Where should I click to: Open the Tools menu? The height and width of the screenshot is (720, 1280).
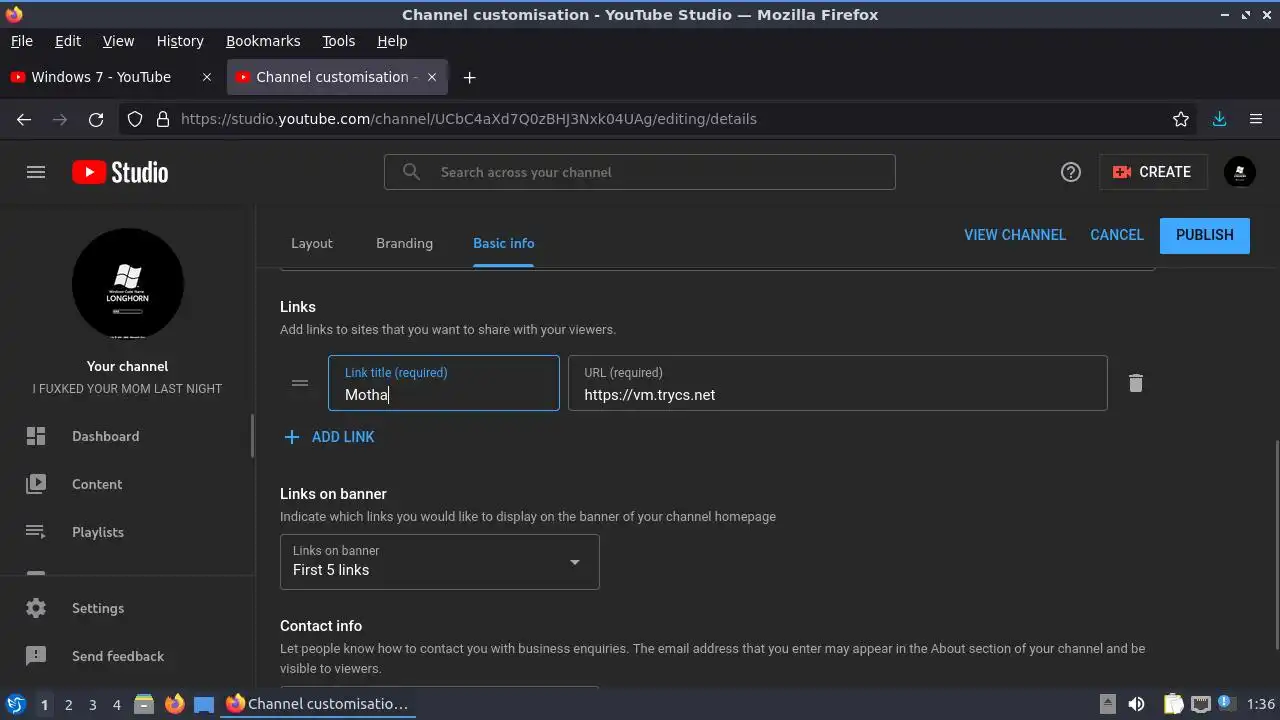pyautogui.click(x=338, y=41)
